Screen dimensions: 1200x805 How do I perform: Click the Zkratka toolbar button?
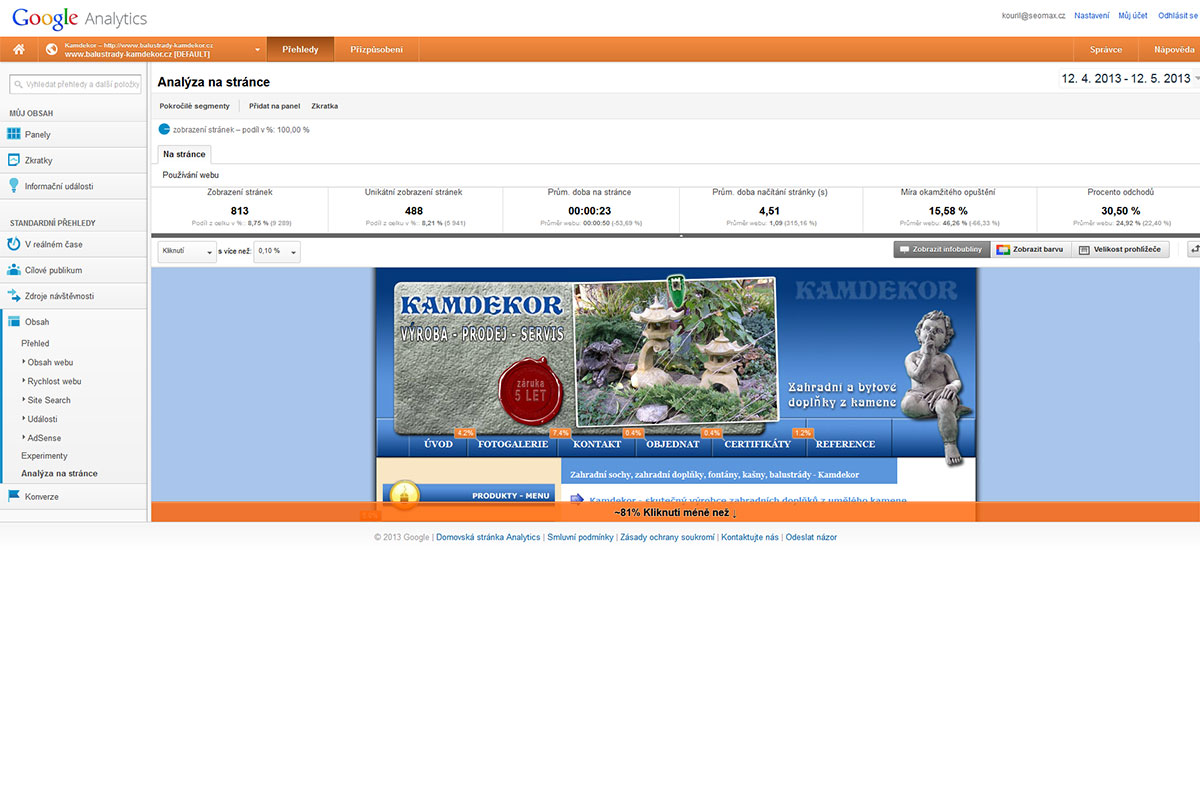click(324, 105)
